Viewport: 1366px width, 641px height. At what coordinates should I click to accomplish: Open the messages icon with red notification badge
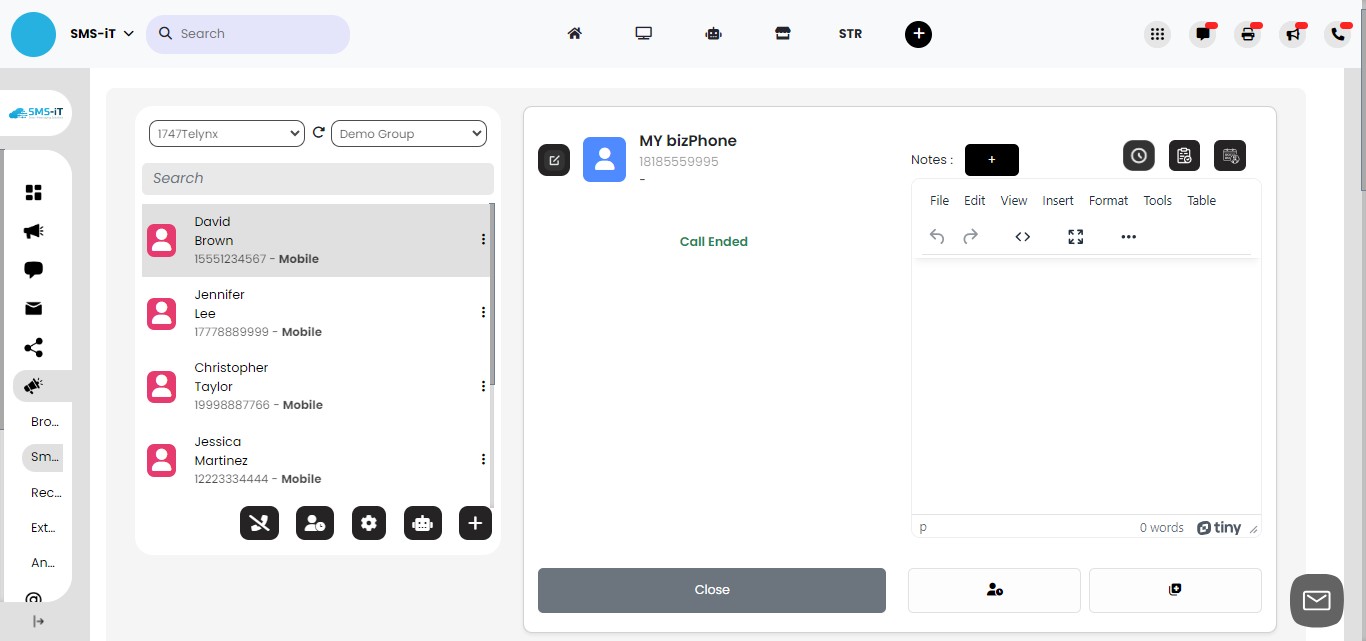(1202, 33)
